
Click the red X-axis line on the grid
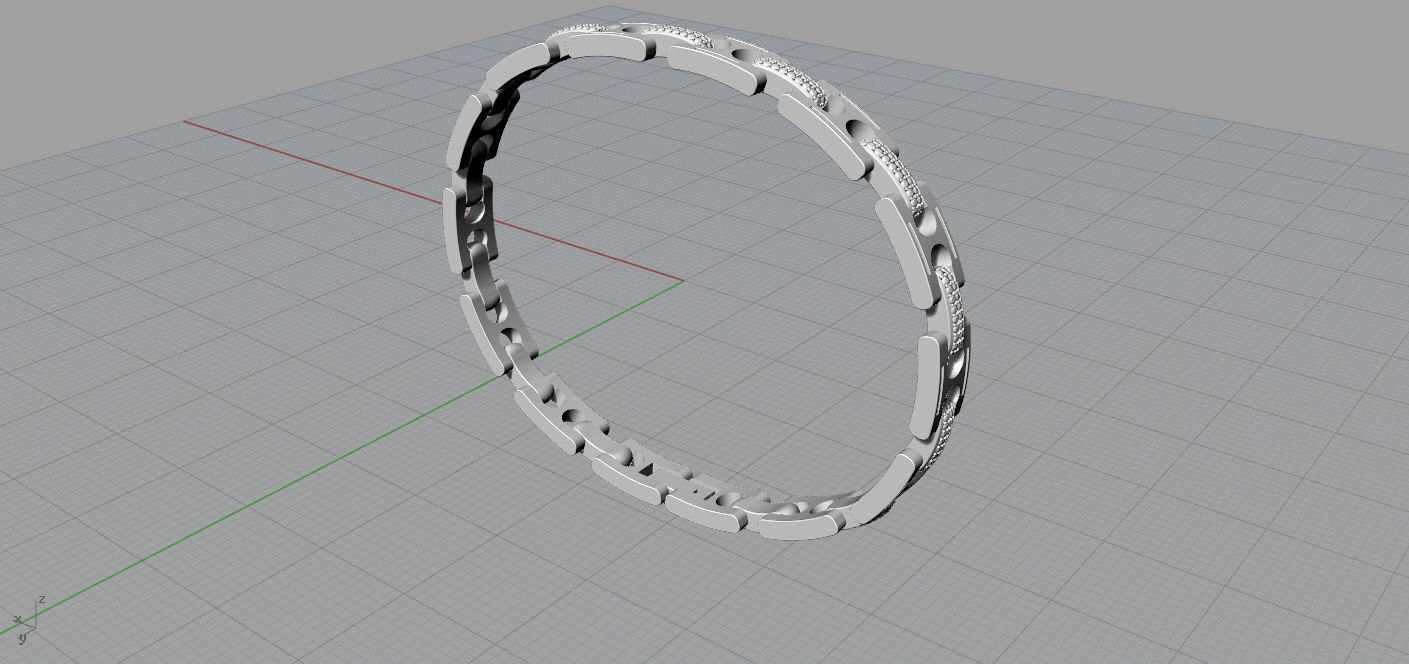click(433, 201)
